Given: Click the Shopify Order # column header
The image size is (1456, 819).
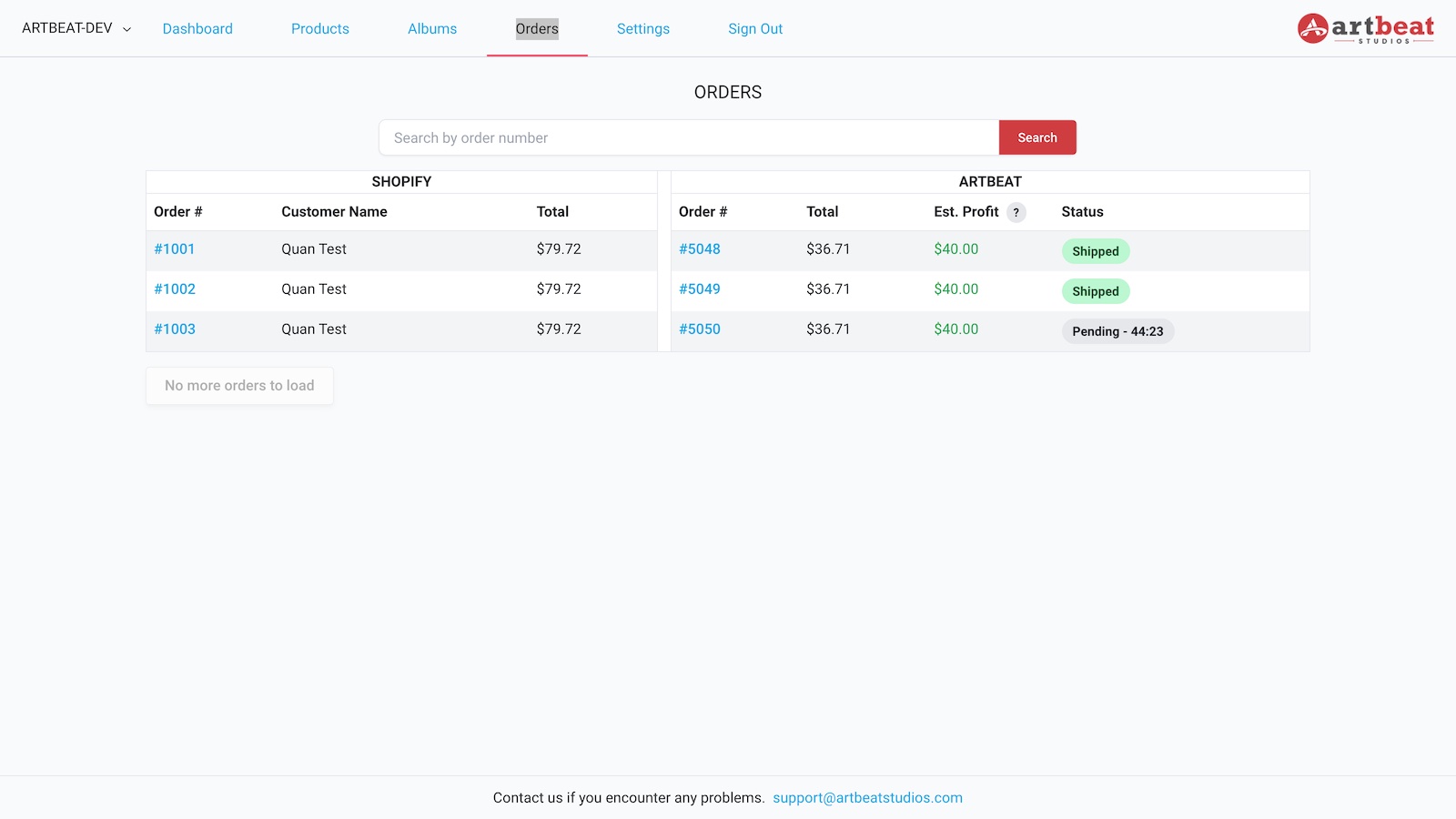Looking at the screenshot, I should pos(178,211).
